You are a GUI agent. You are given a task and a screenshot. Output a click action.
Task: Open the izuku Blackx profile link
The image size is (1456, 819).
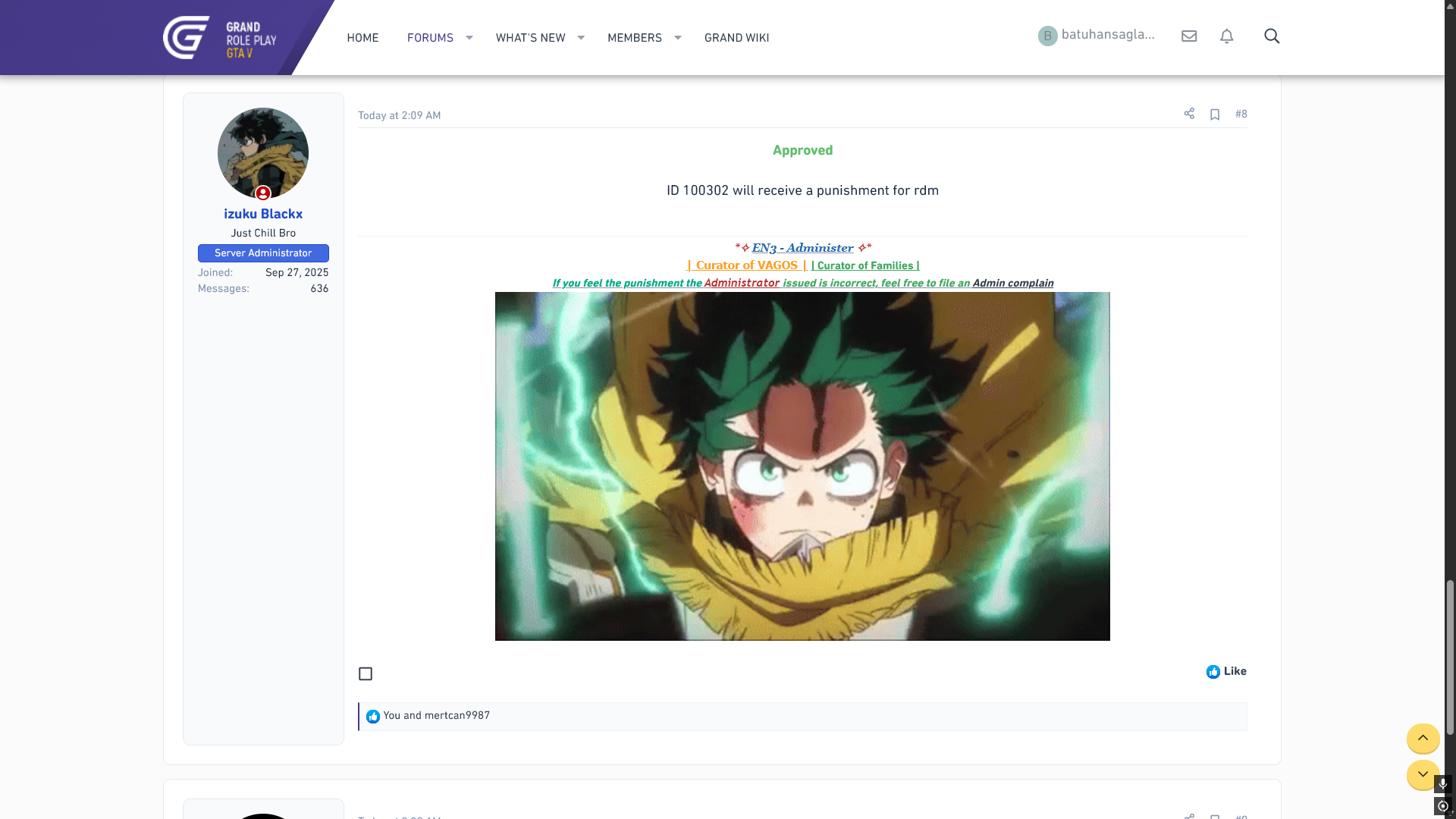tap(263, 214)
